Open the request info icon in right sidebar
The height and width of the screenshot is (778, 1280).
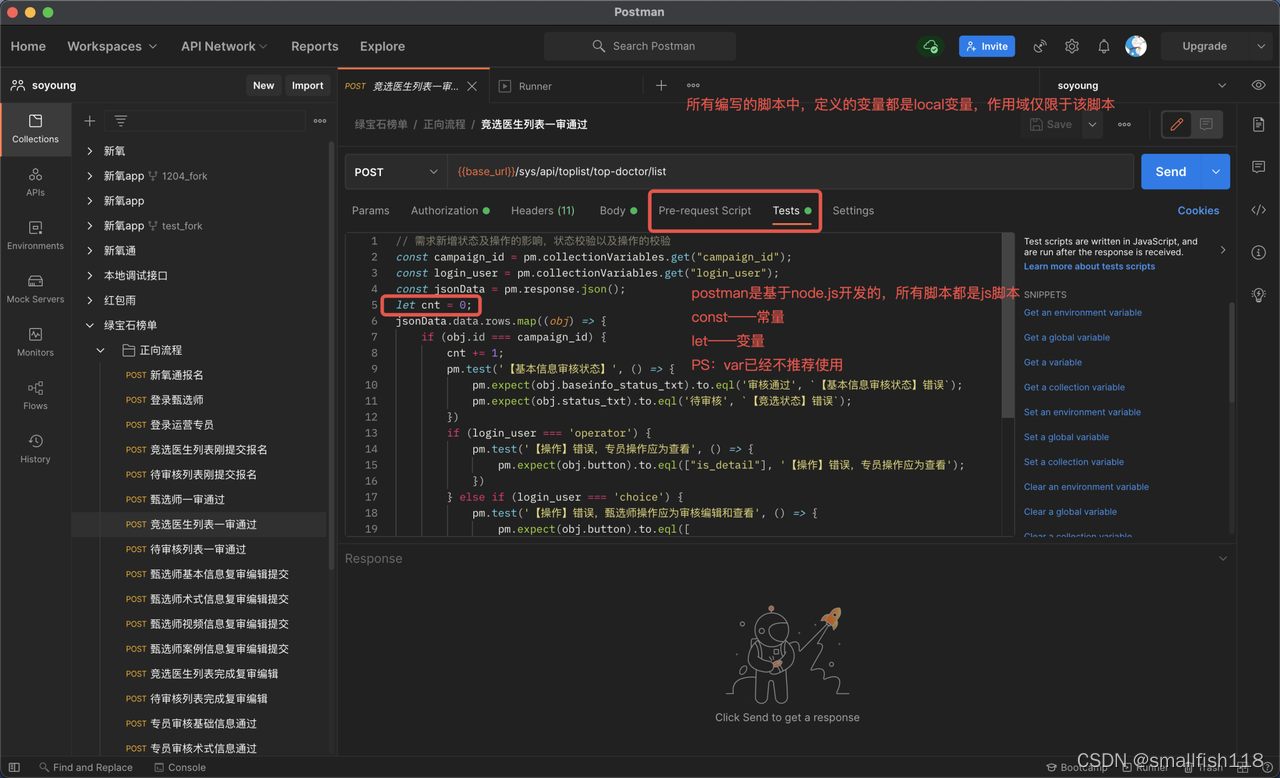click(x=1258, y=253)
